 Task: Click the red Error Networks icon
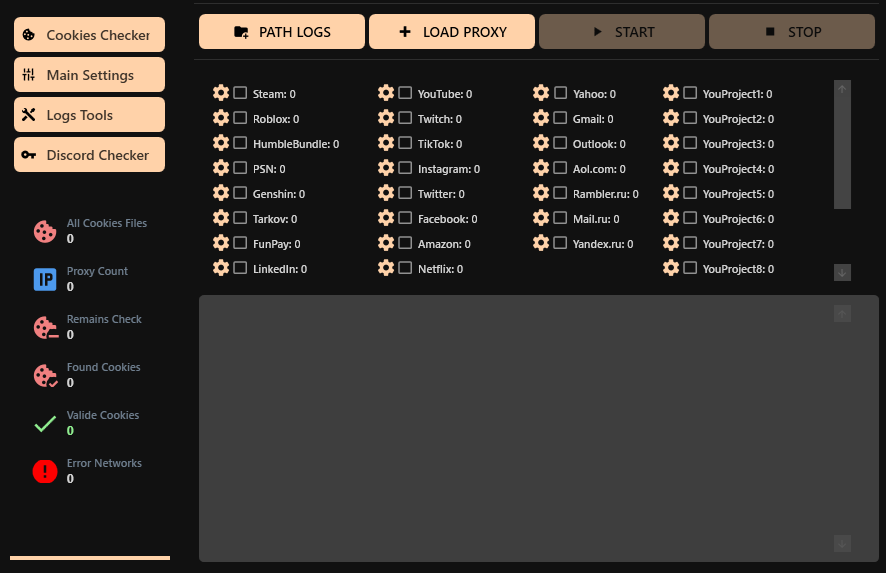click(x=45, y=471)
